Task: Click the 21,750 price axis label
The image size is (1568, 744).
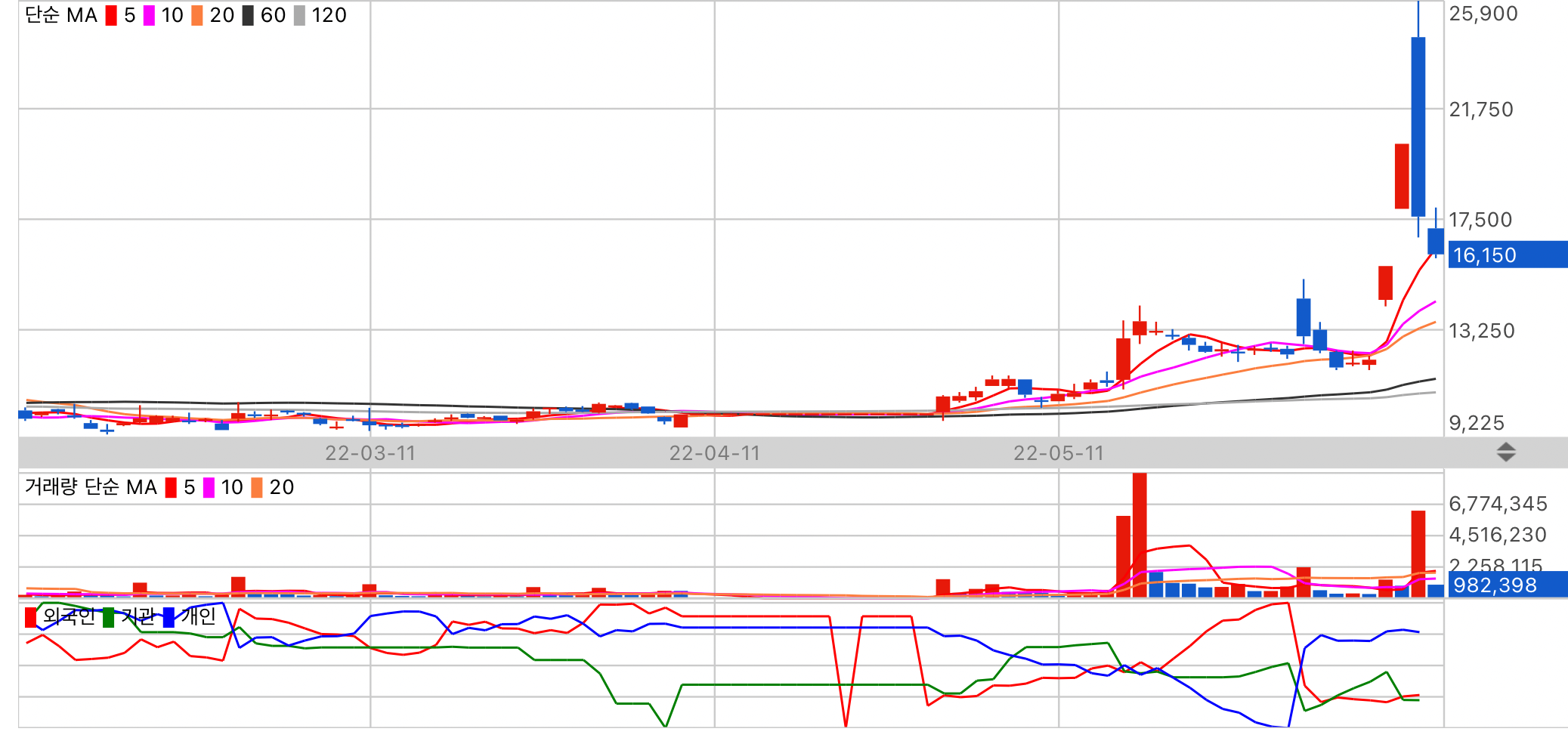Action: pyautogui.click(x=1481, y=110)
